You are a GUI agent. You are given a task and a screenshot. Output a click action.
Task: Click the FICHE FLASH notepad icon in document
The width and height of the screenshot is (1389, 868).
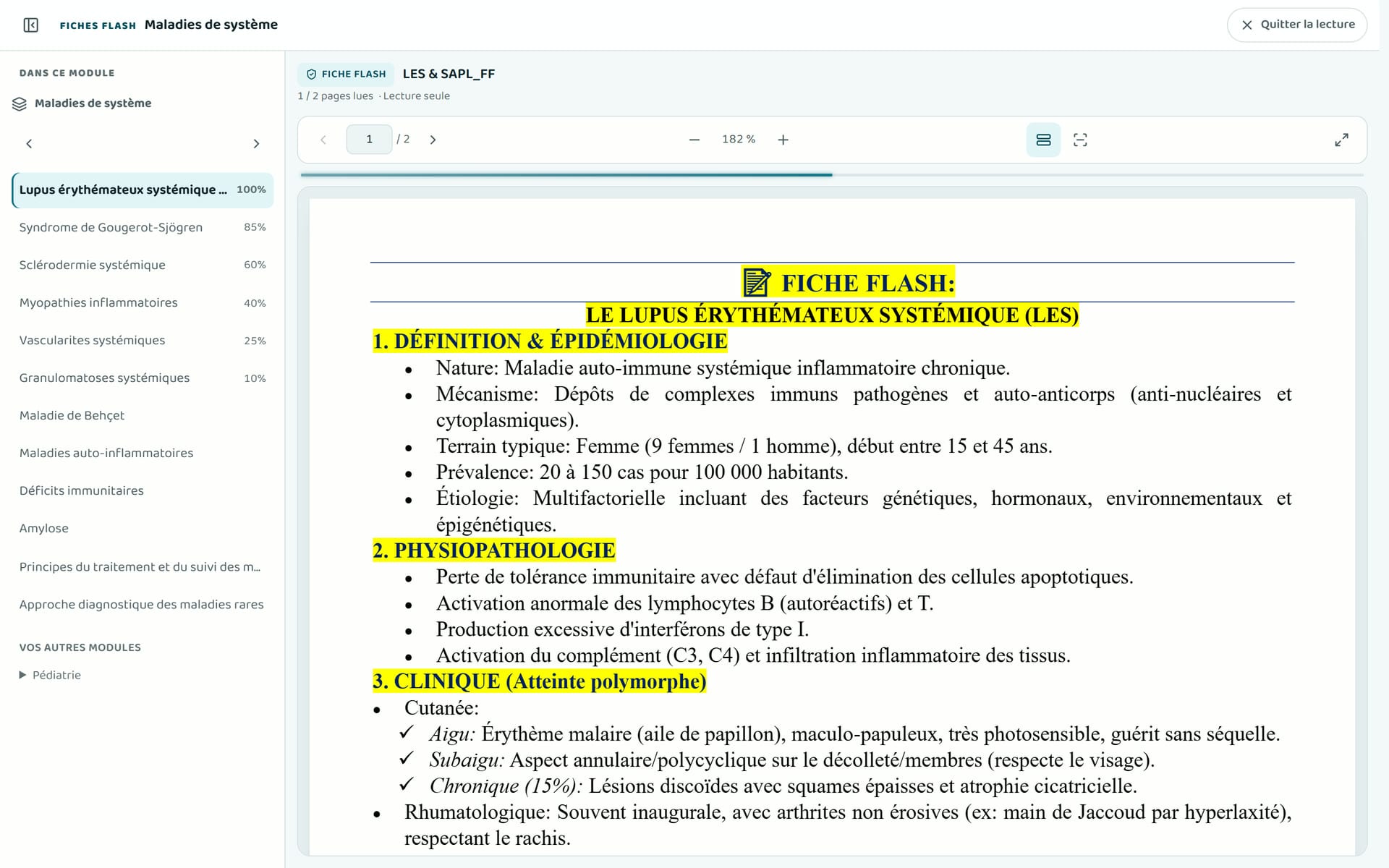pos(757,282)
